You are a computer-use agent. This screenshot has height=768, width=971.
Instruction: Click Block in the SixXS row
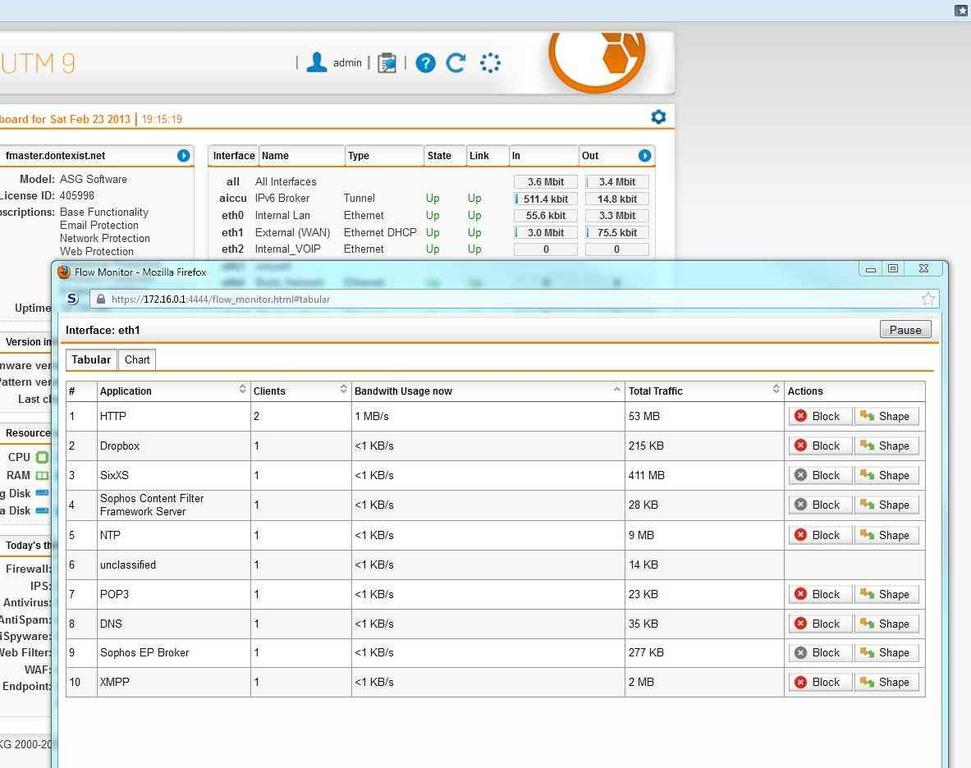(x=819, y=476)
